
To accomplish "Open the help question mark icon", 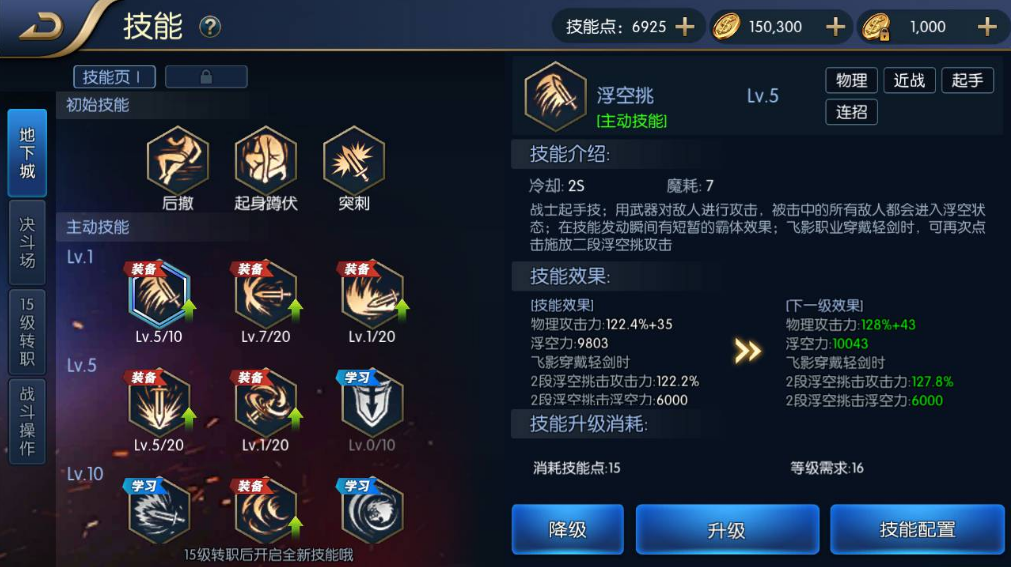I will tap(210, 27).
